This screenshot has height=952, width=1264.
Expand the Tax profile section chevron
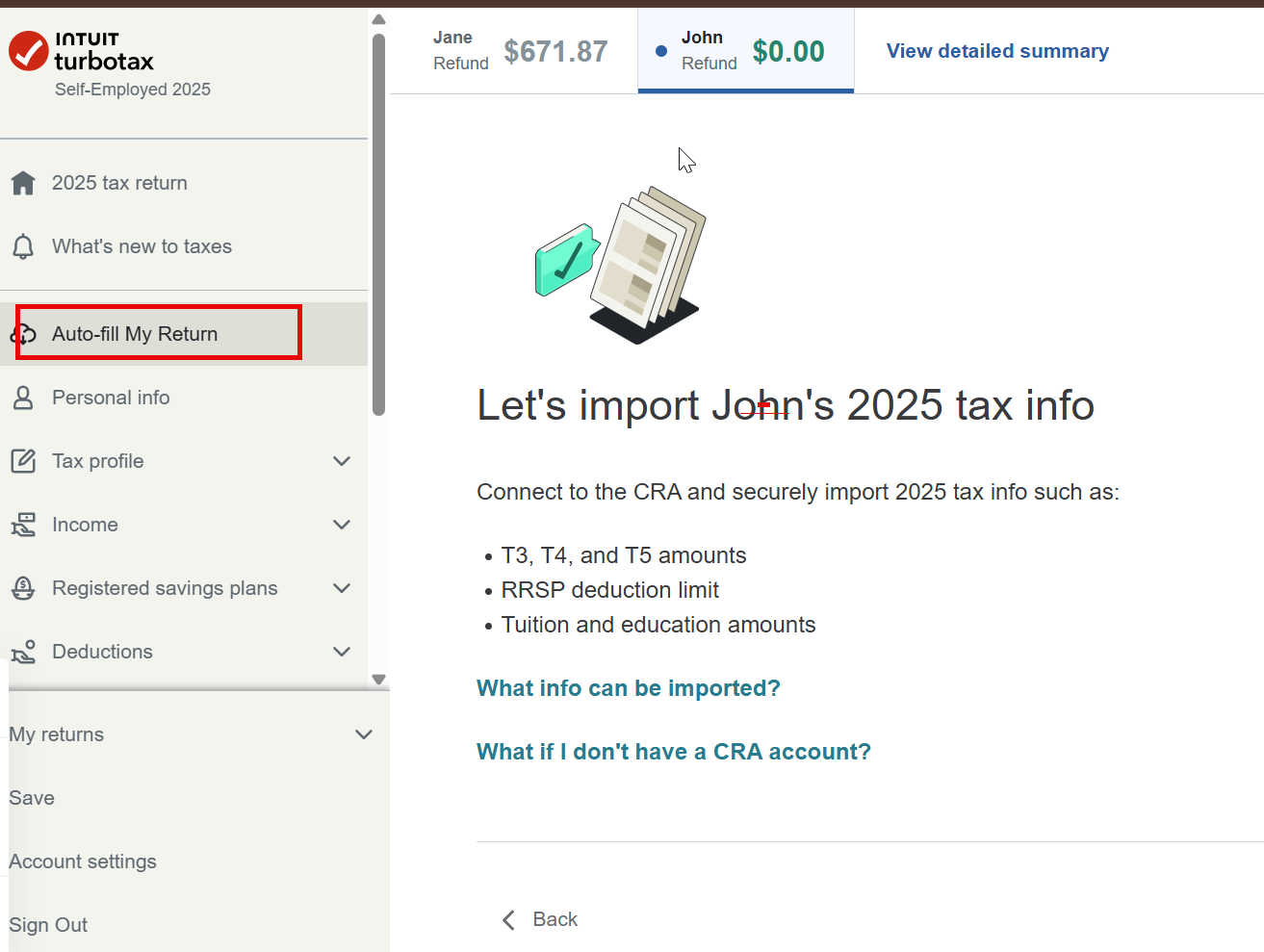341,461
